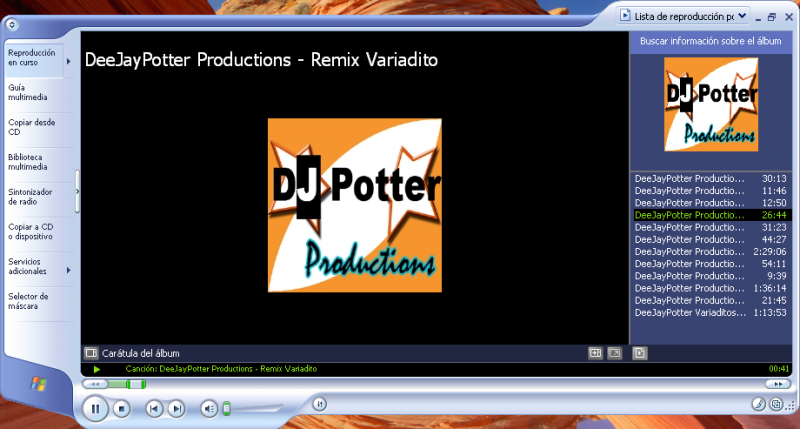Stop playback with the stop button
The image size is (800, 429).
click(121, 409)
